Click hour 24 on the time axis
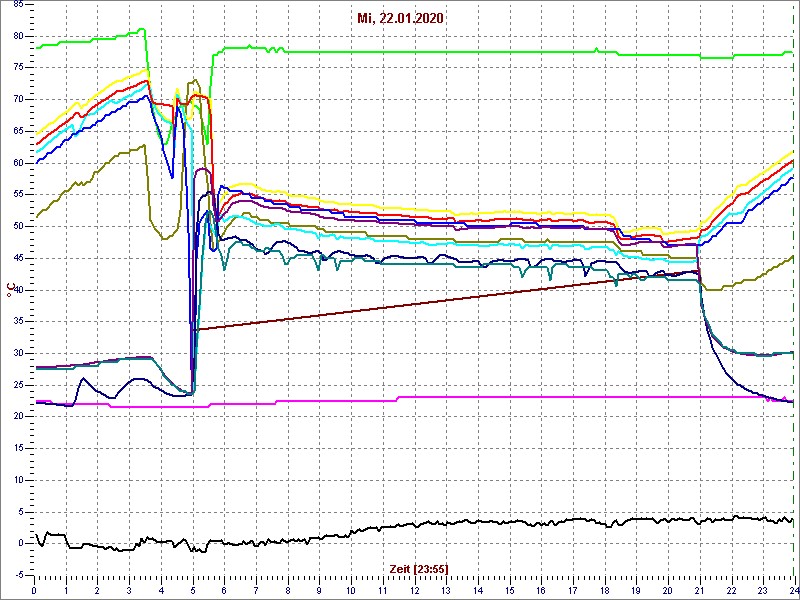This screenshot has height=600, width=800. coord(793,589)
